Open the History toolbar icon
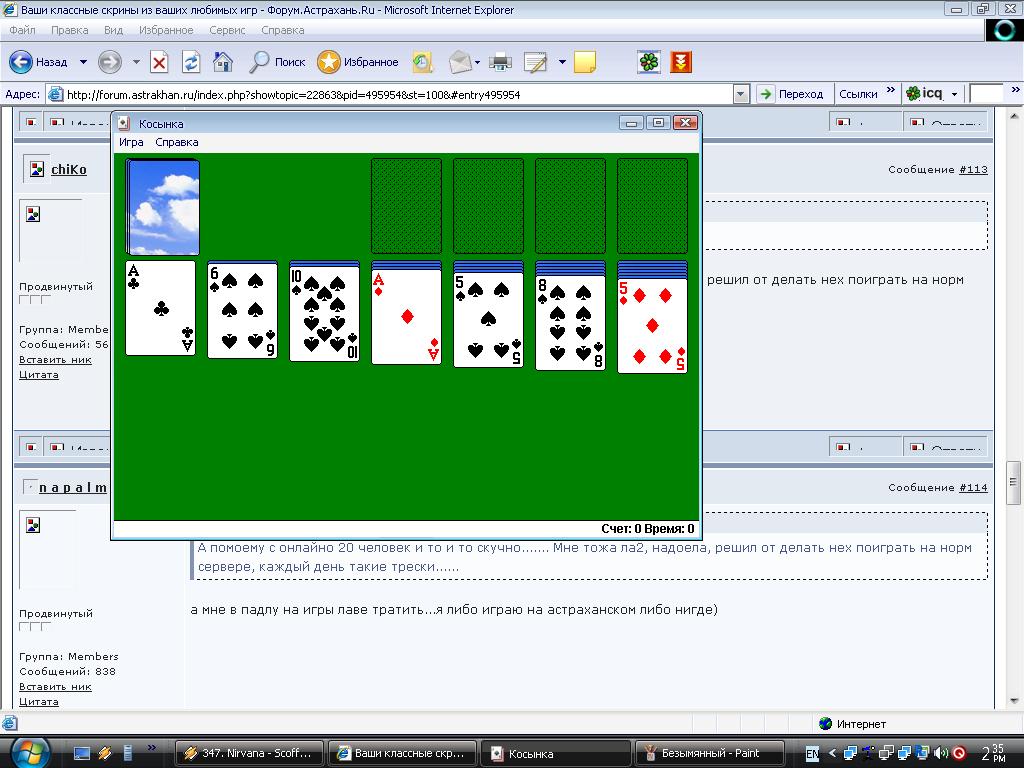The width and height of the screenshot is (1024, 768). tap(423, 62)
